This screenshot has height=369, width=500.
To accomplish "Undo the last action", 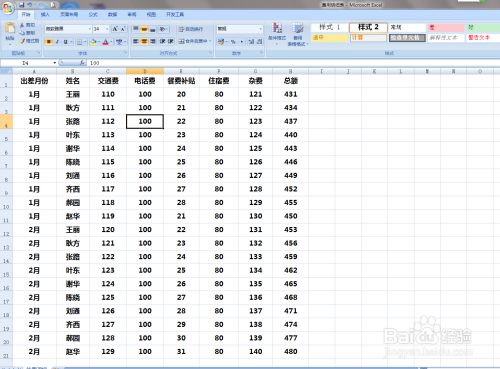I will (x=30, y=5).
